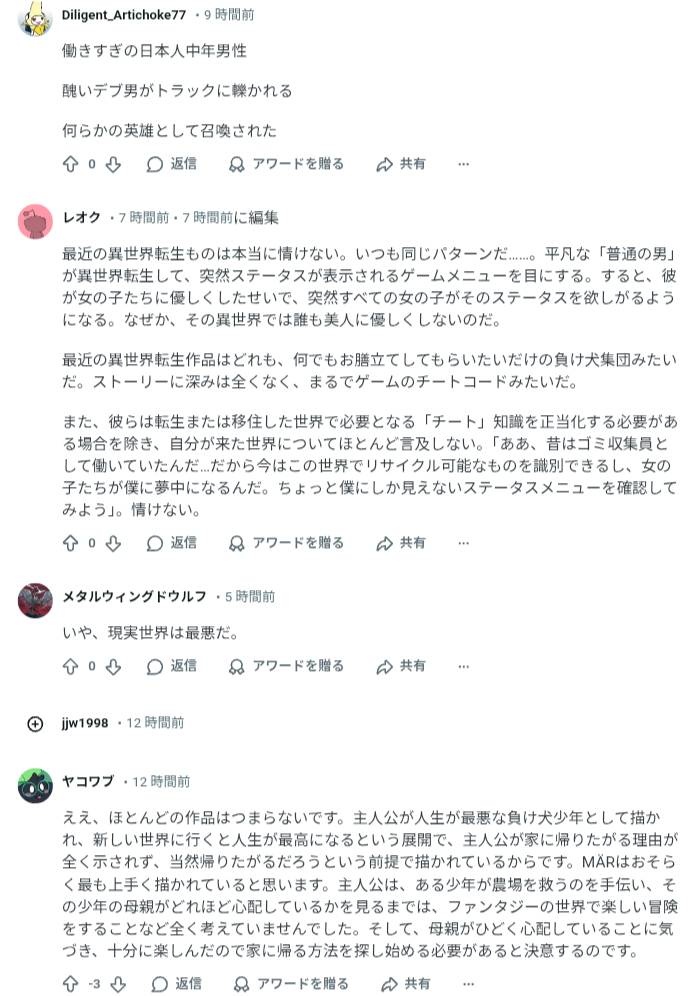Click share icon on レオク's comment

[385, 543]
